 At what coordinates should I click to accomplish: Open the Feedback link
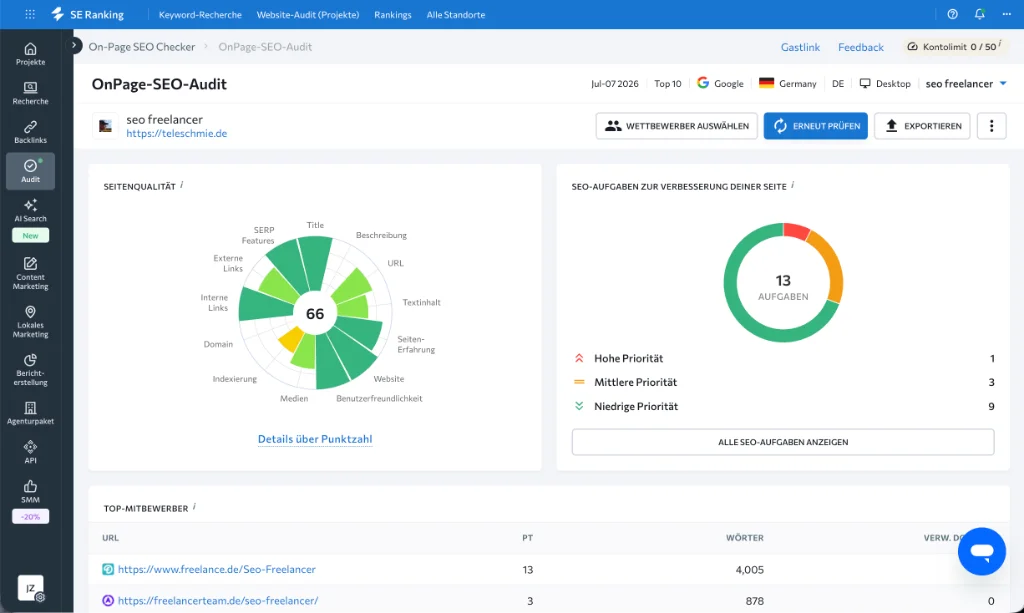861,47
